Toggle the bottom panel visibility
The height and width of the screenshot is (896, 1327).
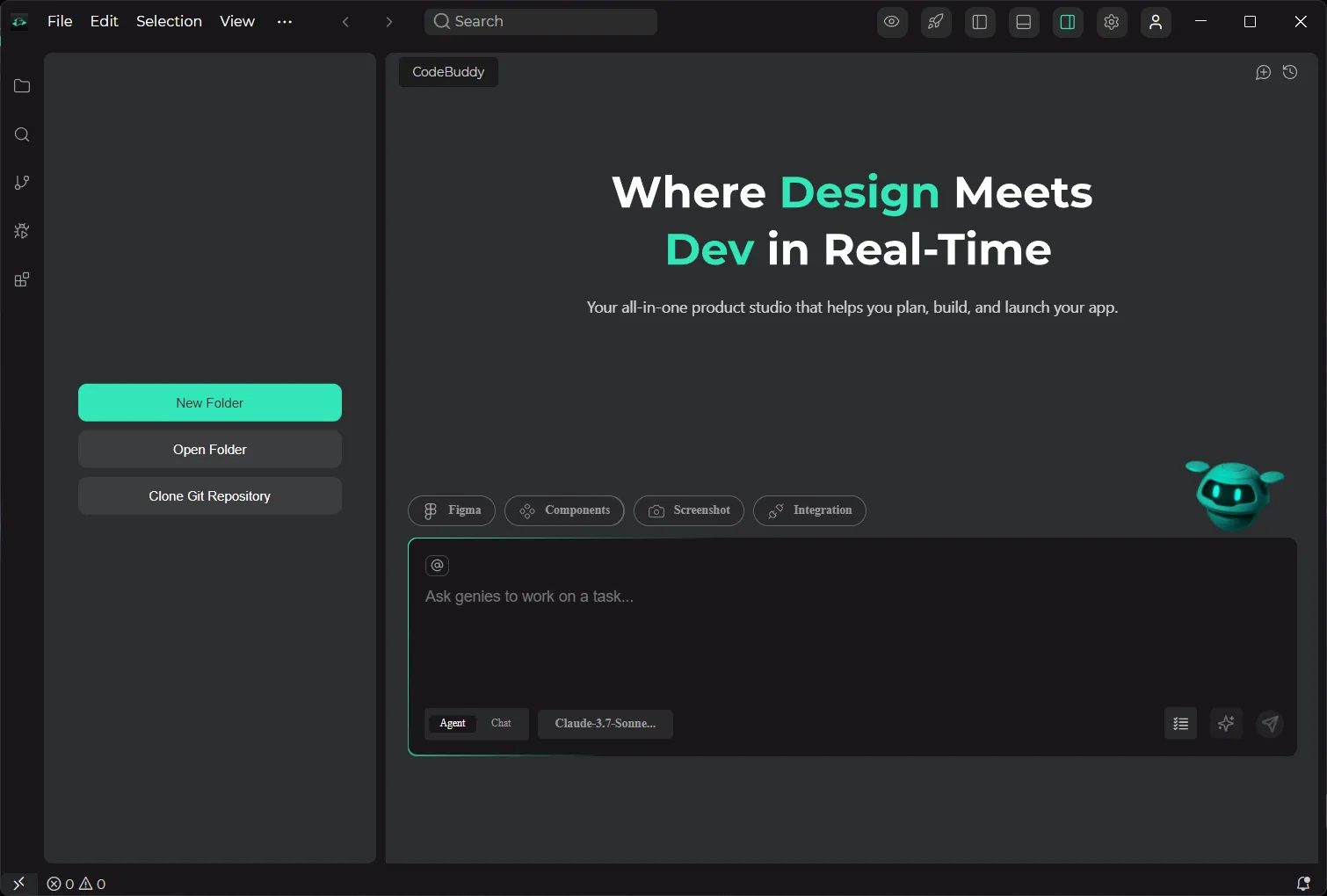pos(1023,22)
